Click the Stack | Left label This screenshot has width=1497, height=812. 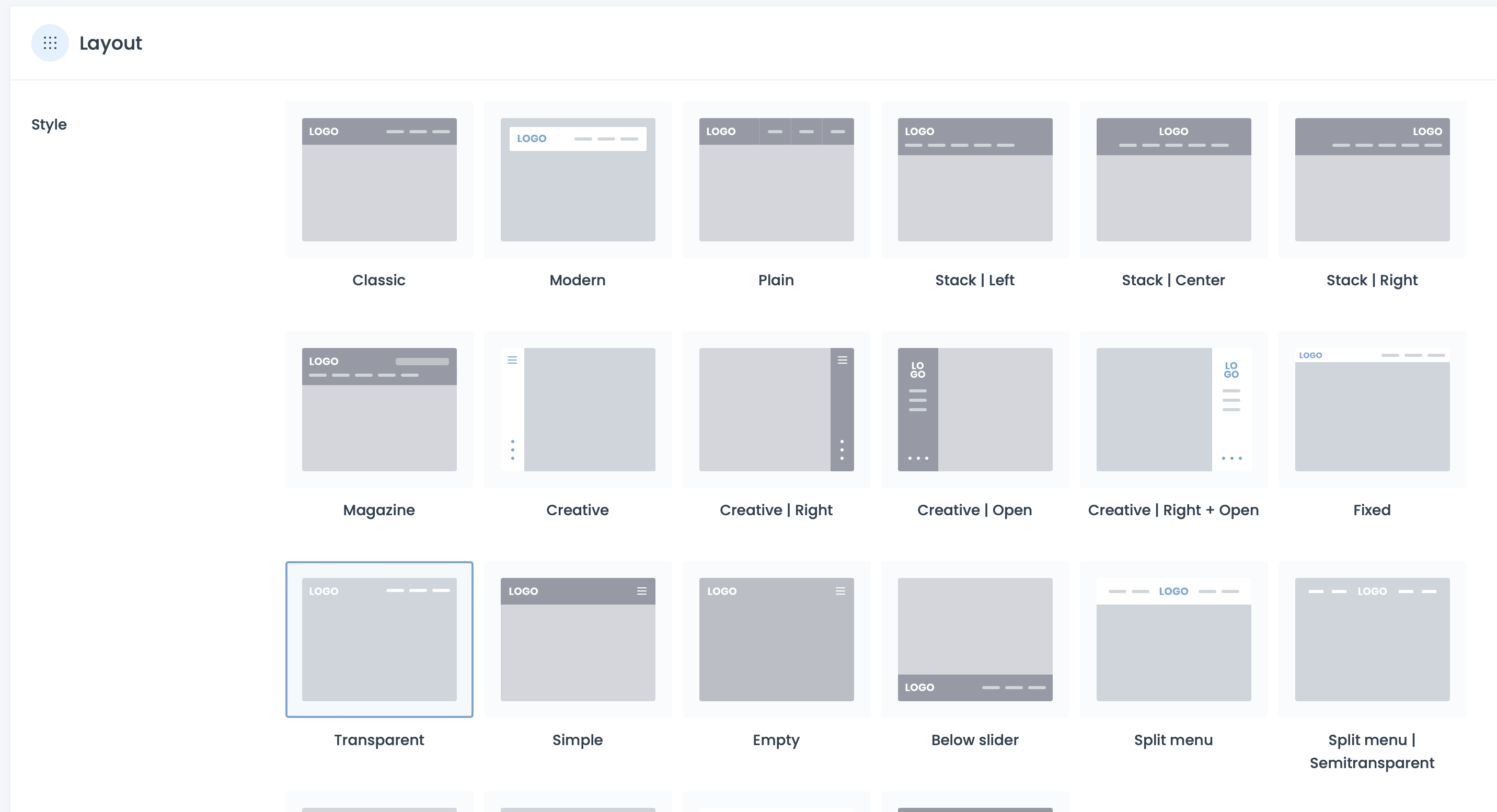pyautogui.click(x=975, y=280)
